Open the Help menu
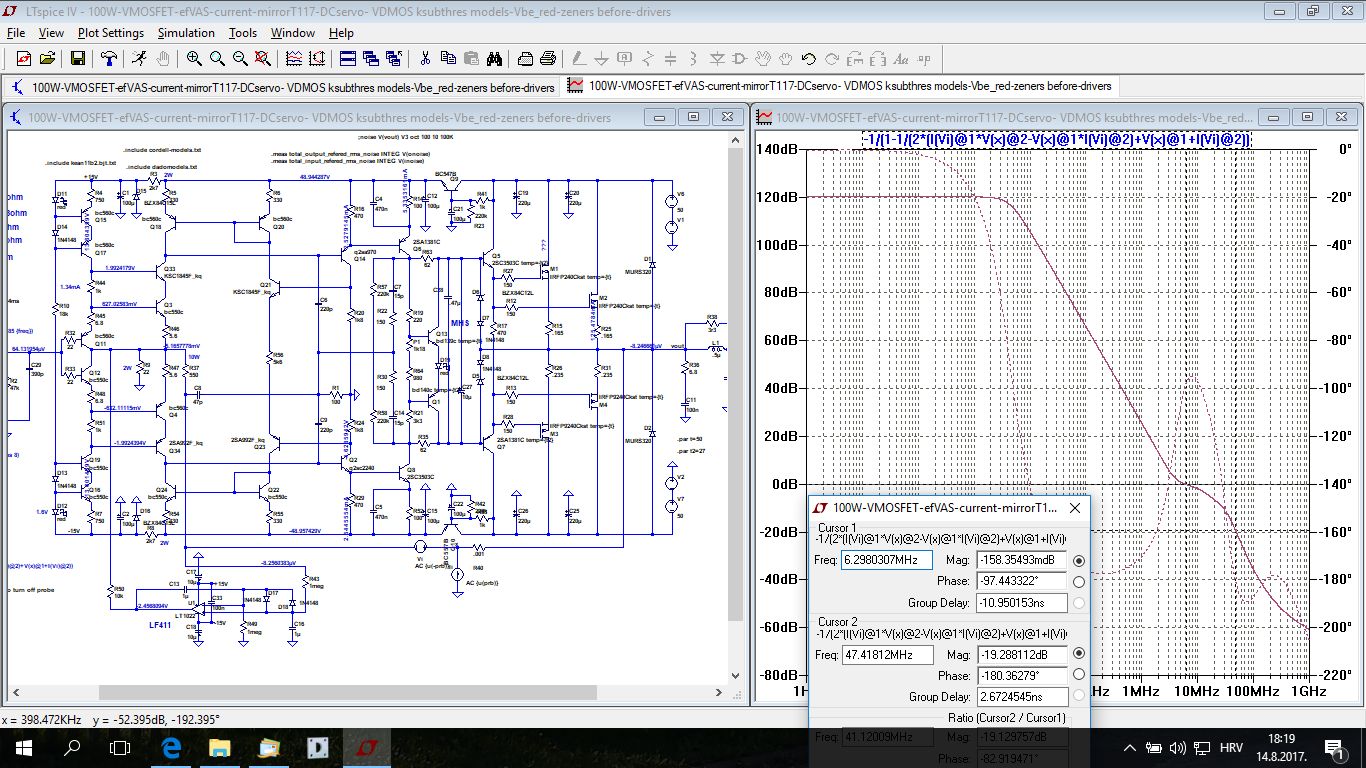 pyautogui.click(x=341, y=33)
